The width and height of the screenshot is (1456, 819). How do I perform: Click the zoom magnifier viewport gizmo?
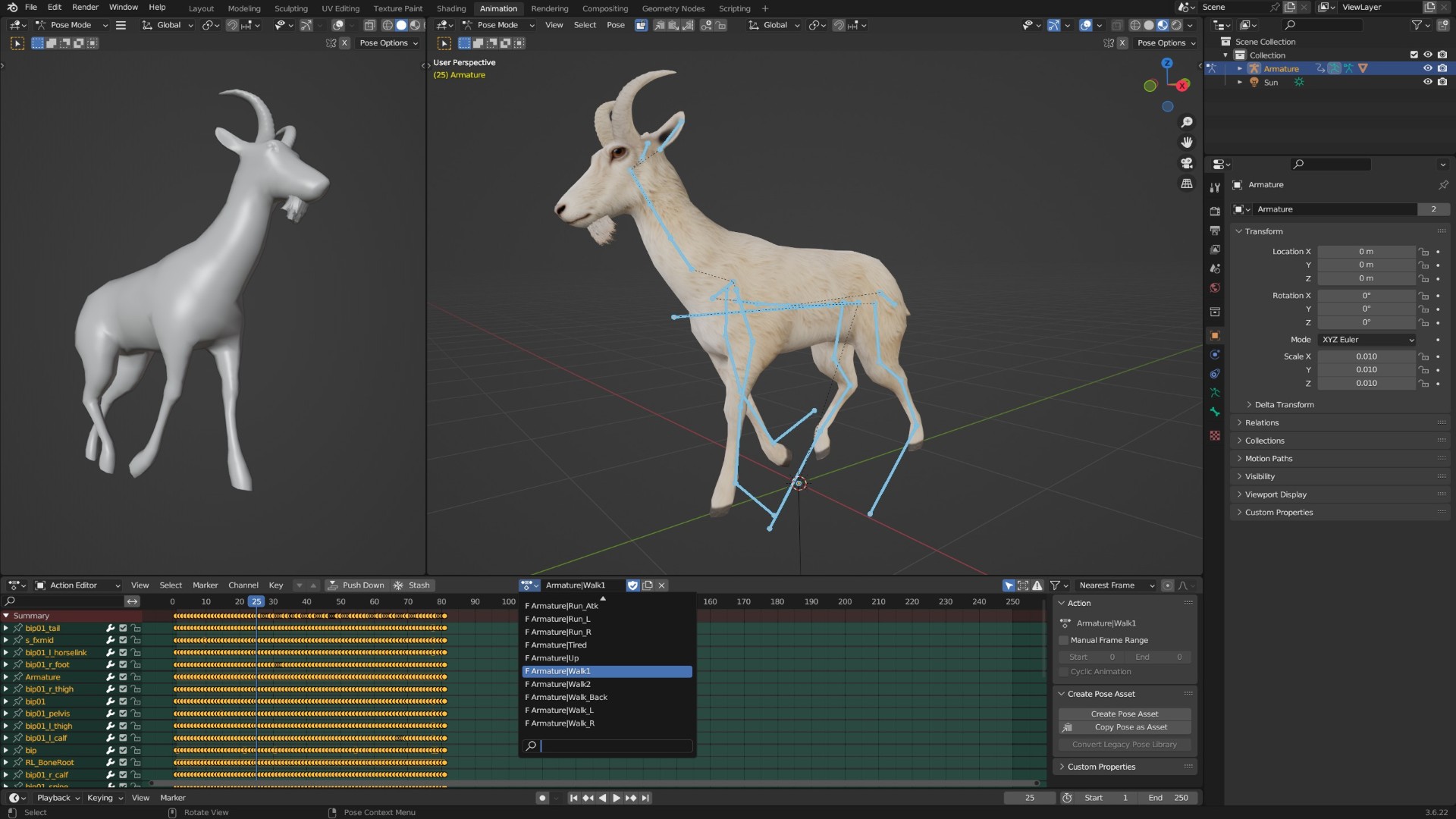1187,122
